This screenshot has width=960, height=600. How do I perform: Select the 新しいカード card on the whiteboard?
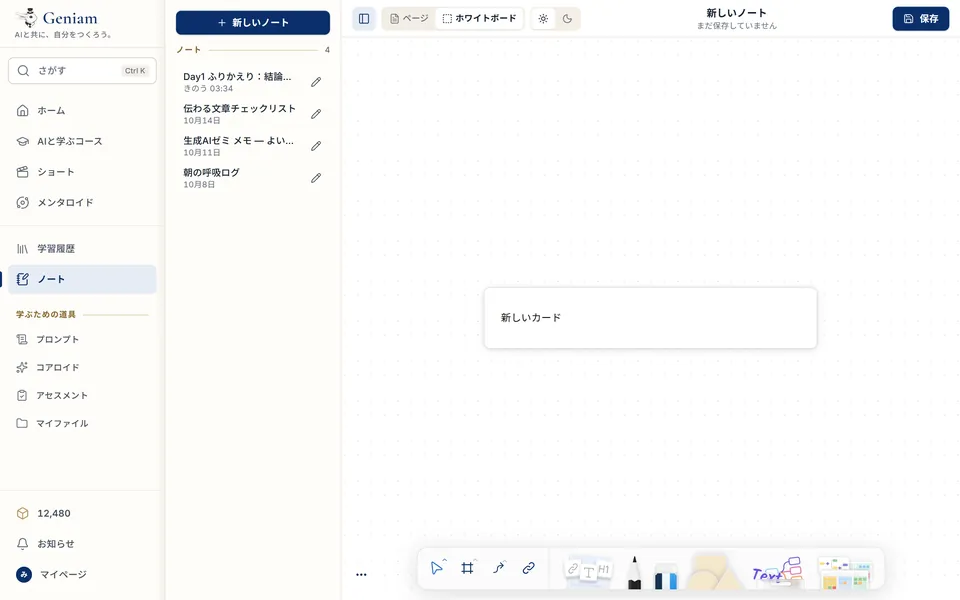click(650, 318)
